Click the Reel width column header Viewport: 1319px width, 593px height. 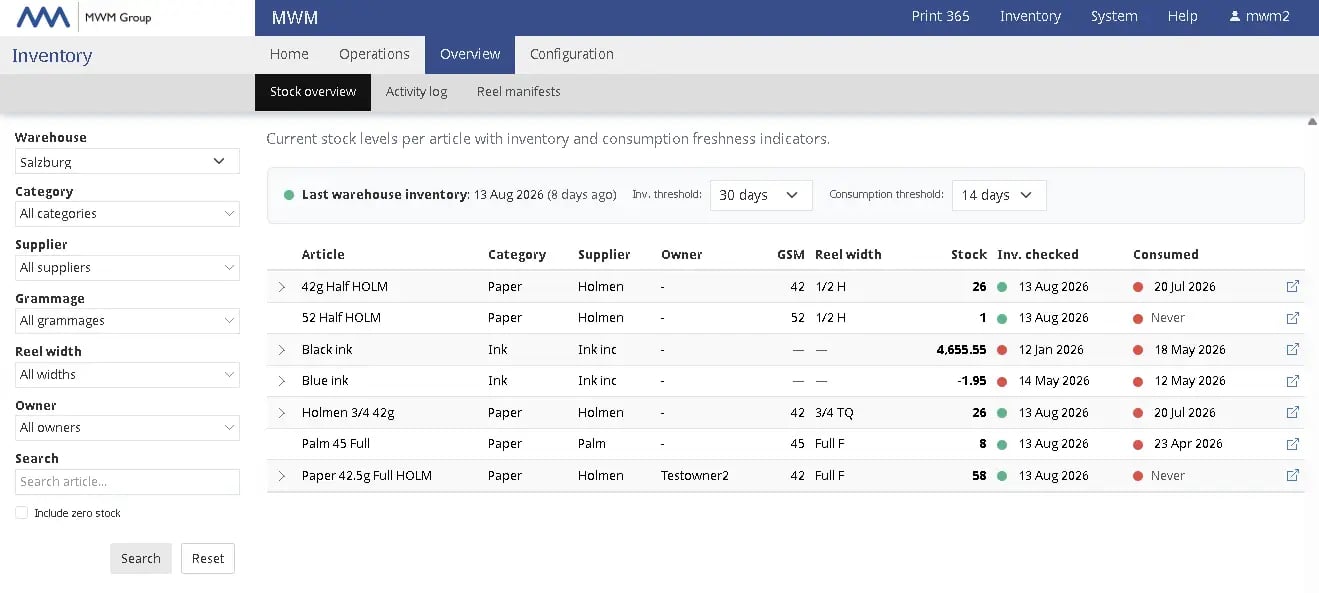pos(848,254)
